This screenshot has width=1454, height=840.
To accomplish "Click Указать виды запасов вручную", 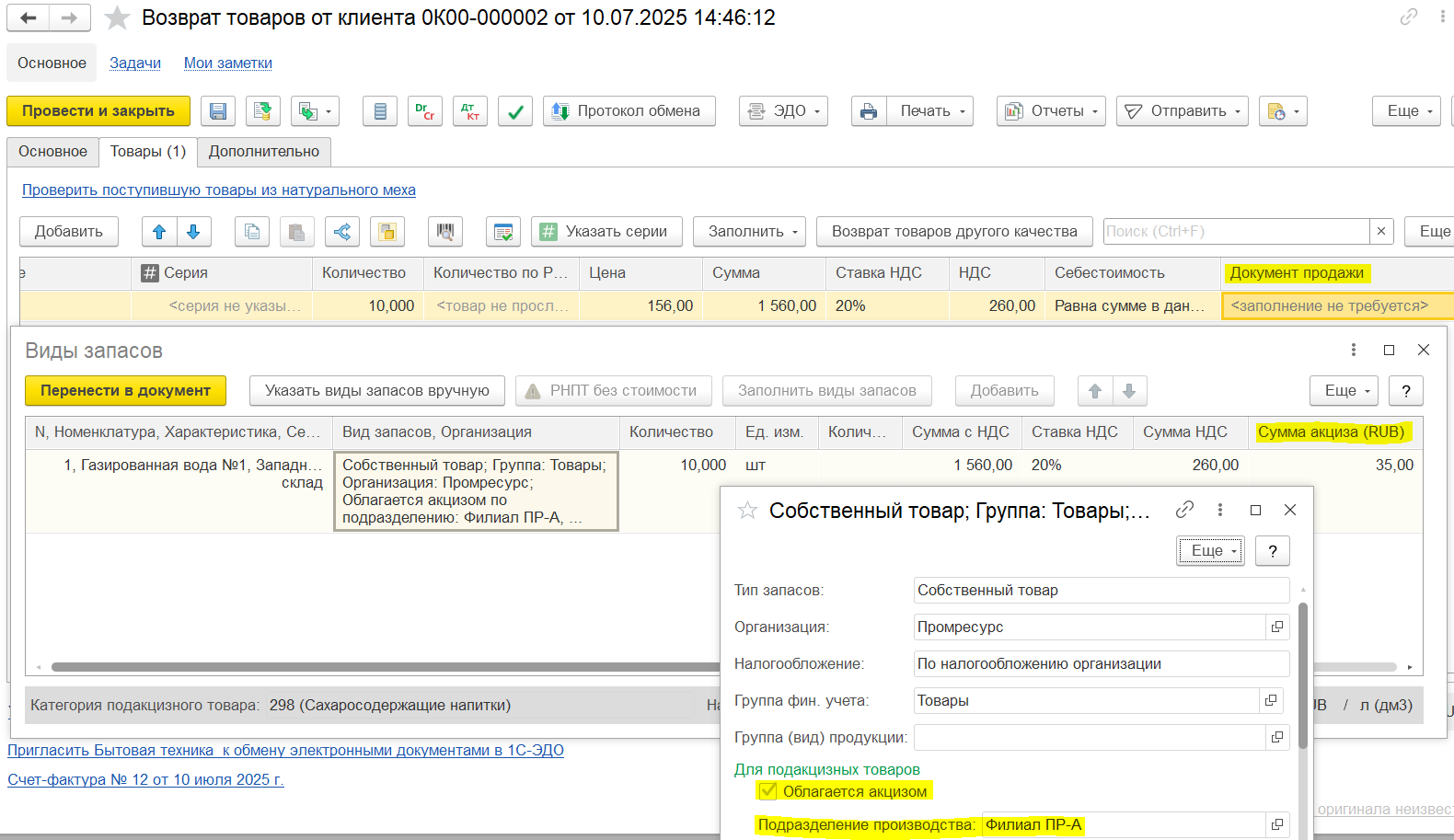I will [x=377, y=391].
